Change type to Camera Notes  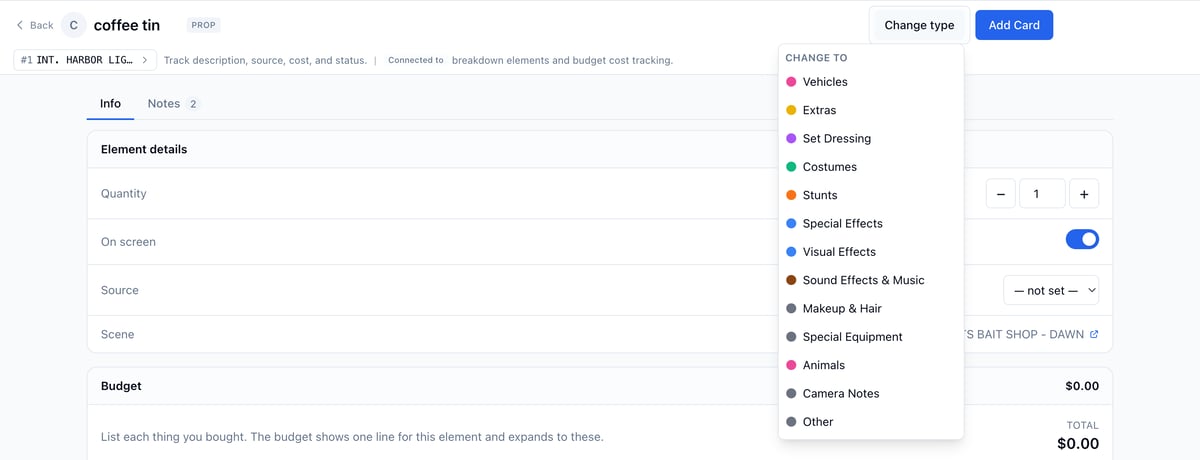tap(871, 394)
